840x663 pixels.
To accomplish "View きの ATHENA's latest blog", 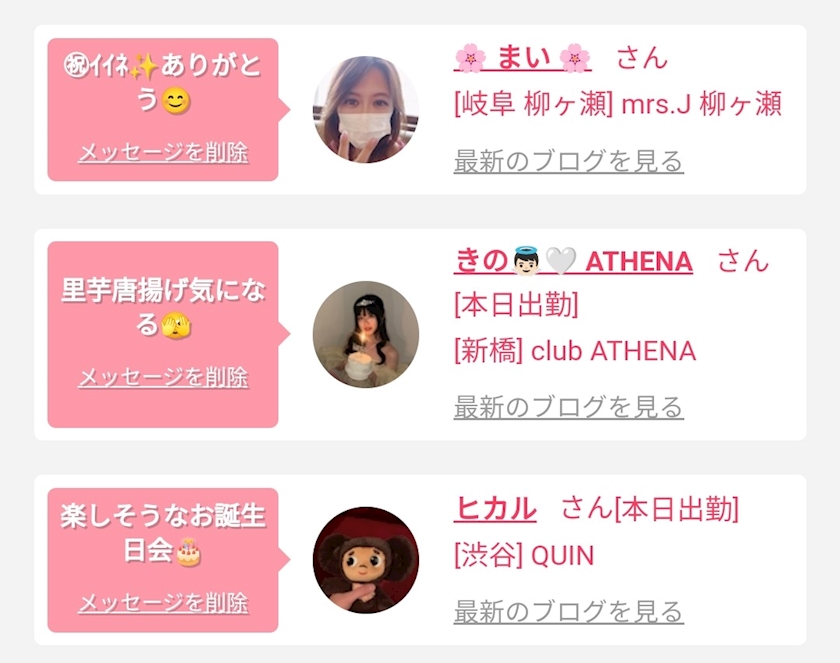I will click(568, 407).
